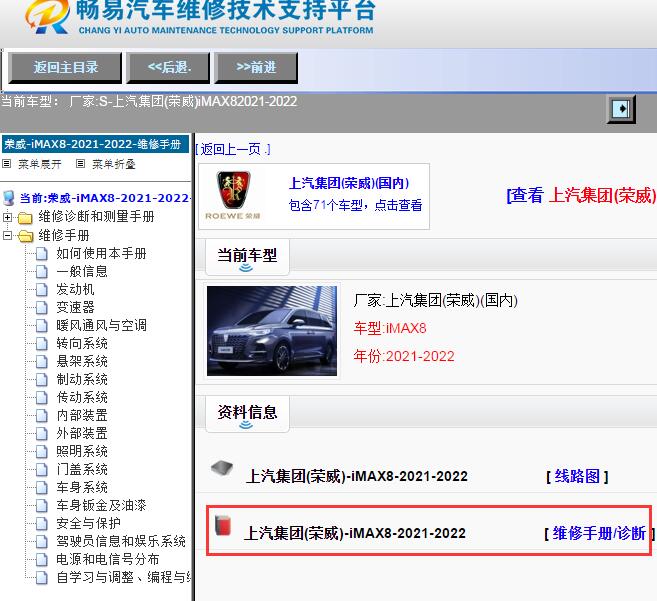657x601 pixels.
Task: Click the 菜单折叠 collapse-all icon
Action: (x=80, y=164)
